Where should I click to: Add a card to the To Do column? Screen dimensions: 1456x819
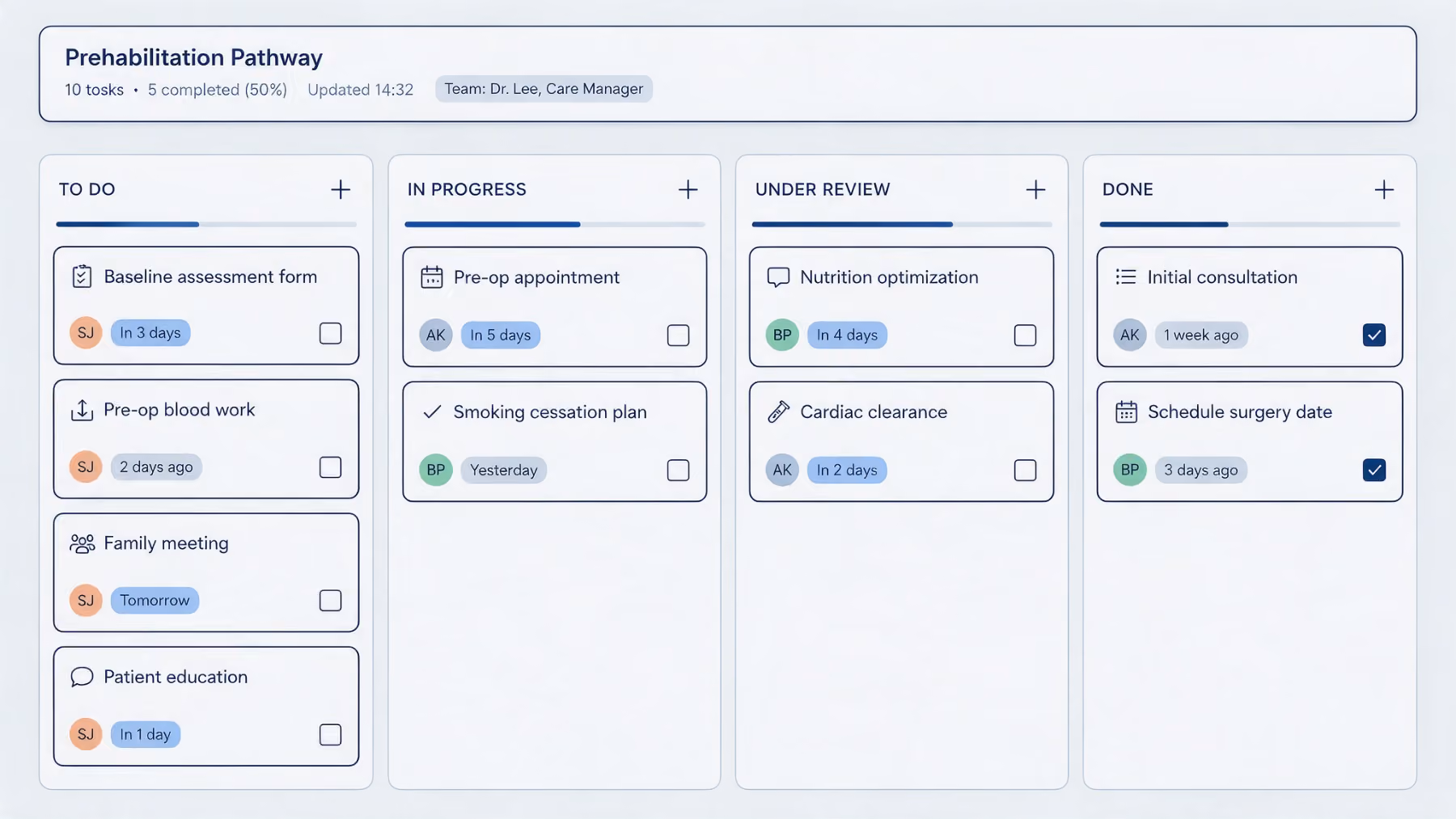[x=341, y=189]
